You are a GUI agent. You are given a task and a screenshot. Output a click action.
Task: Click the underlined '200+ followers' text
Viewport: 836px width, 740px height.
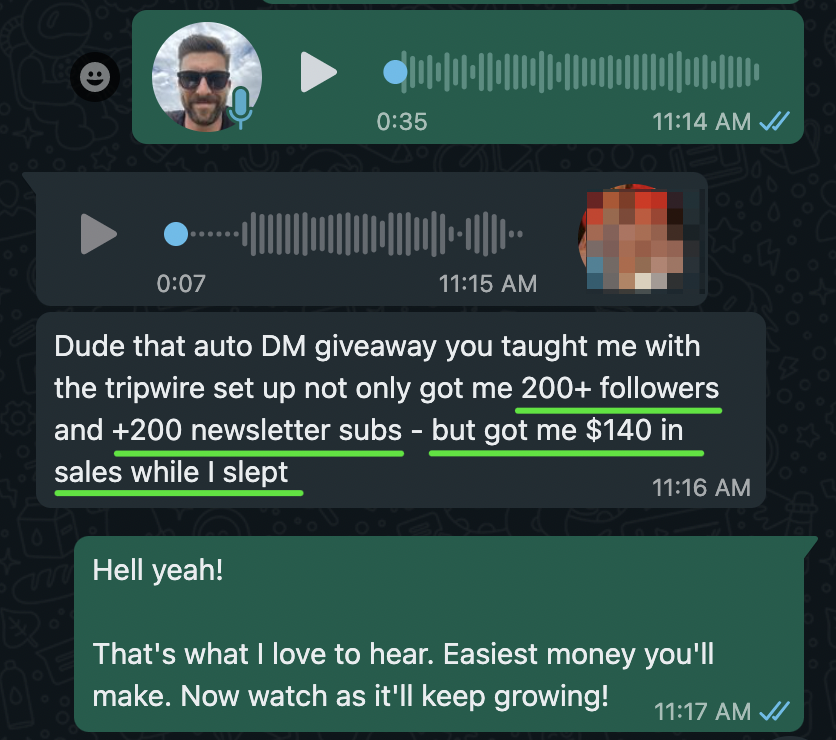pyautogui.click(x=620, y=388)
